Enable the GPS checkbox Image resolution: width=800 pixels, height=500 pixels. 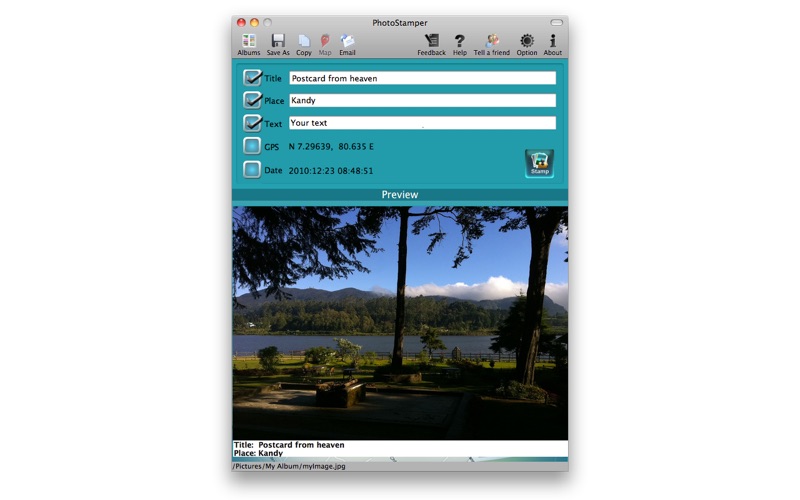252,146
